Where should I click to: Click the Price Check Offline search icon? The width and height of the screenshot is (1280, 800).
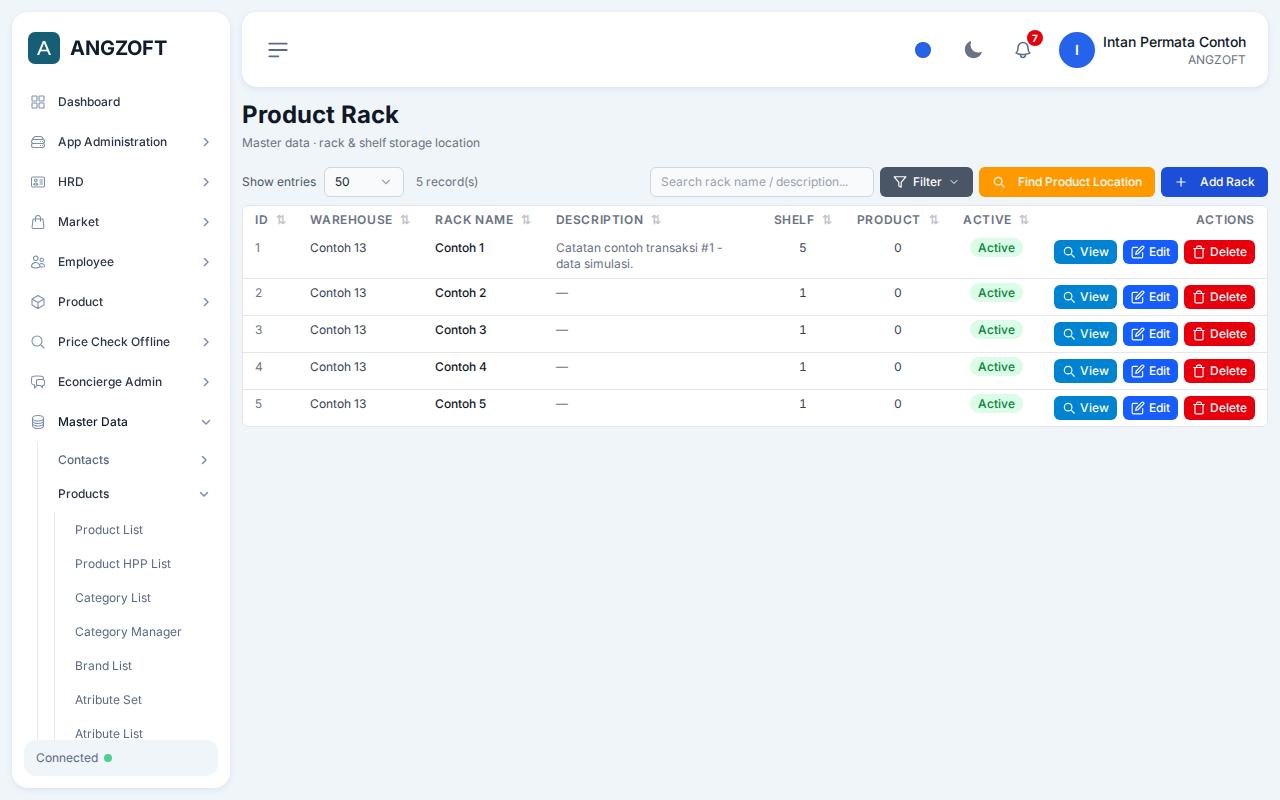pos(38,342)
